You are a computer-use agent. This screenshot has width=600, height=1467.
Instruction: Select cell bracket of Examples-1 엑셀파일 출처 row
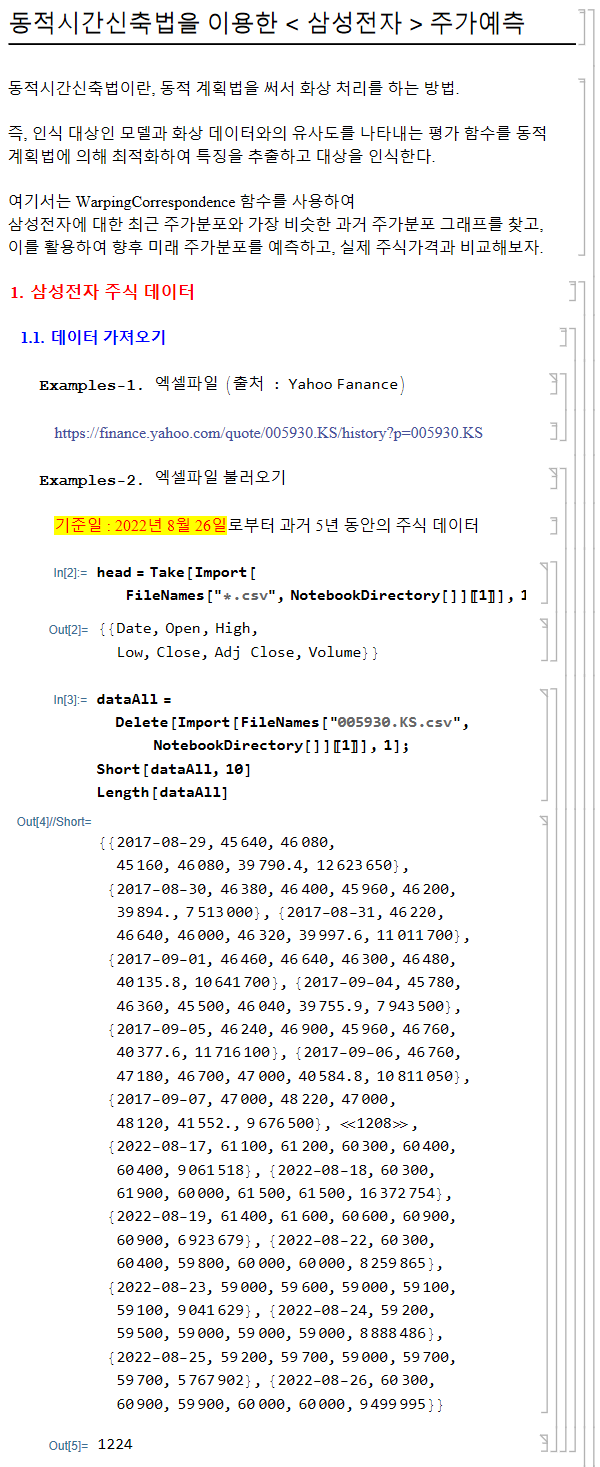point(555,384)
